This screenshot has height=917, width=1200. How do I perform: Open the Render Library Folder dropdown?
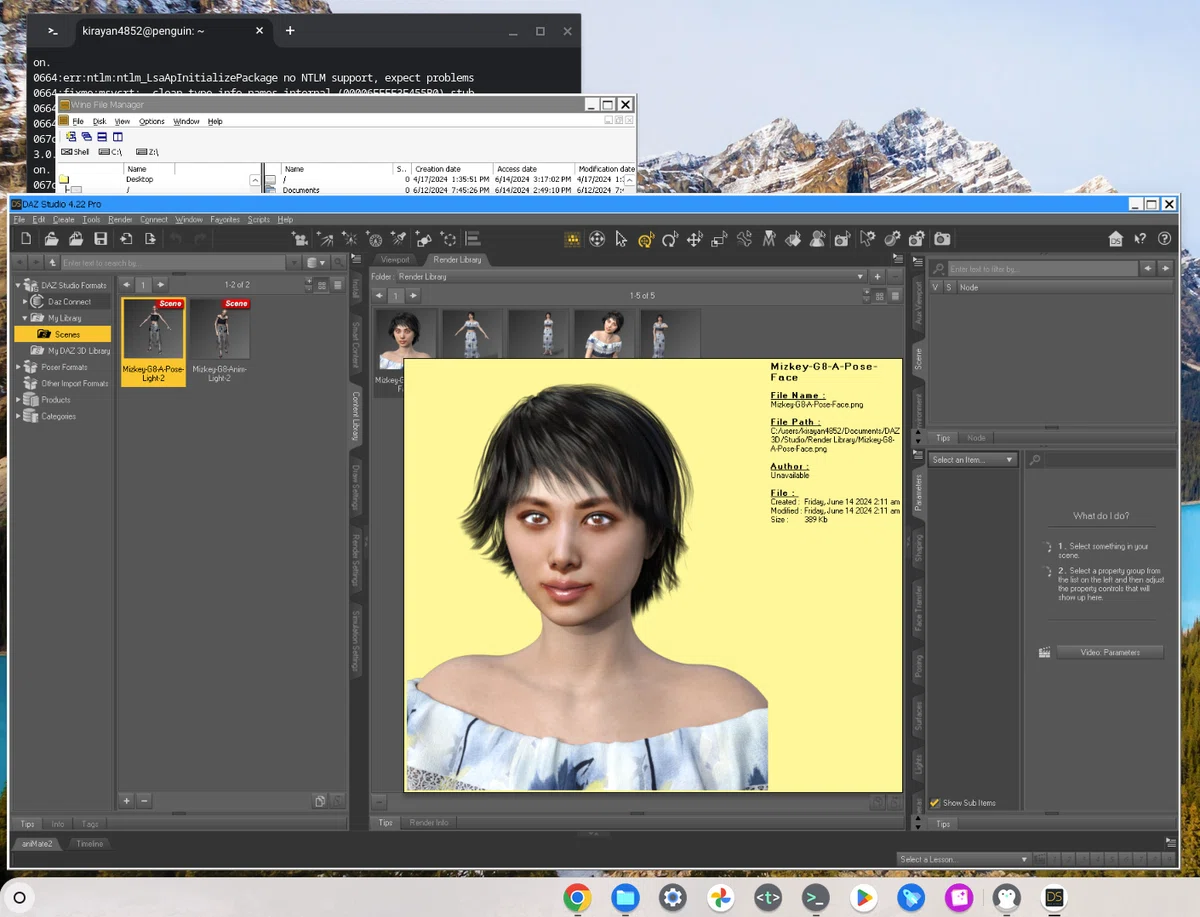click(x=632, y=276)
